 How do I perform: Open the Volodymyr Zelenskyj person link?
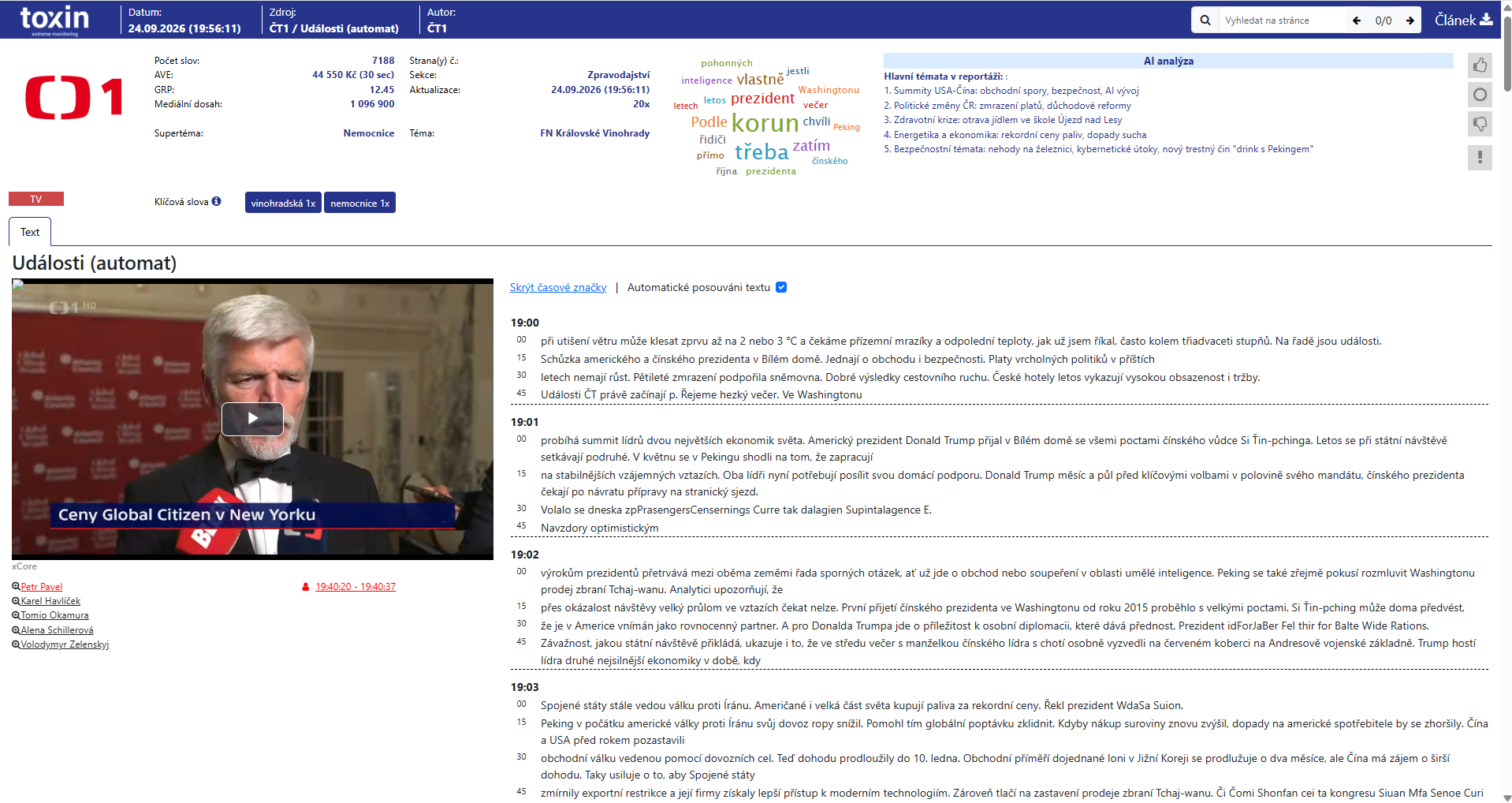pyautogui.click(x=65, y=644)
